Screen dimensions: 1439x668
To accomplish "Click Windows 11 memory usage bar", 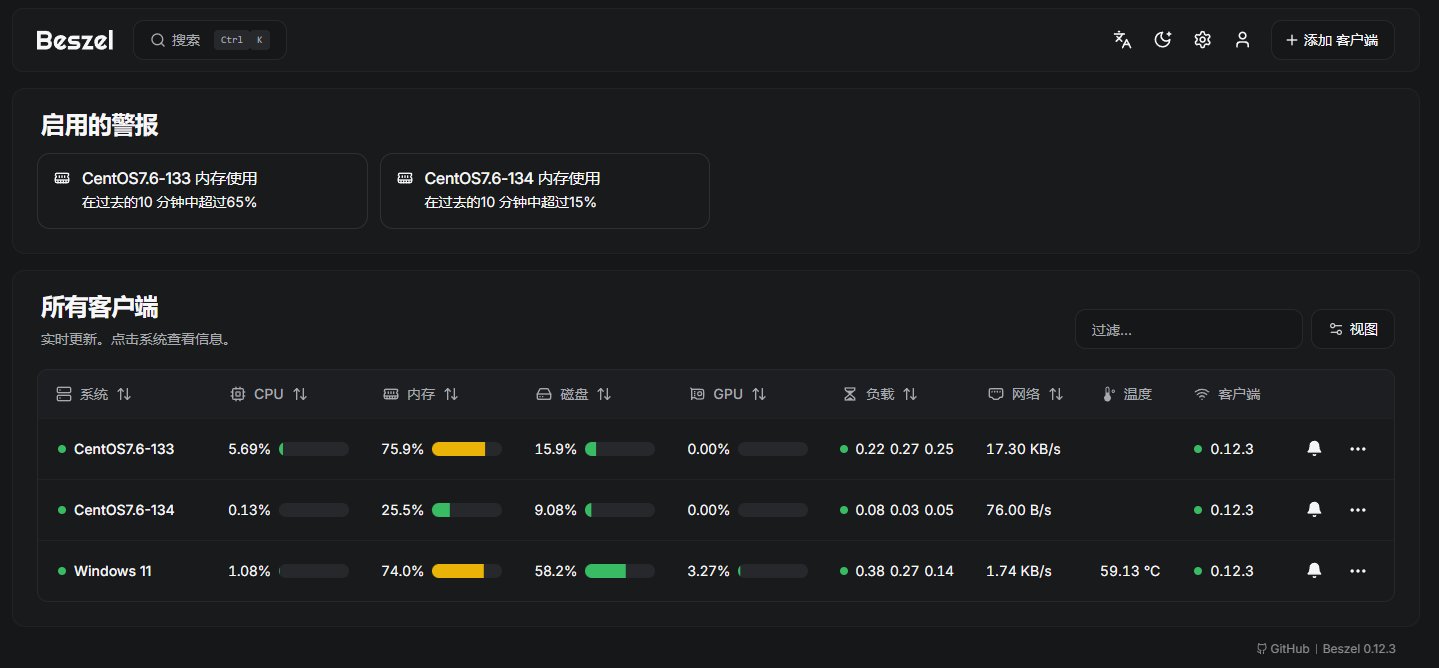I will [x=467, y=571].
